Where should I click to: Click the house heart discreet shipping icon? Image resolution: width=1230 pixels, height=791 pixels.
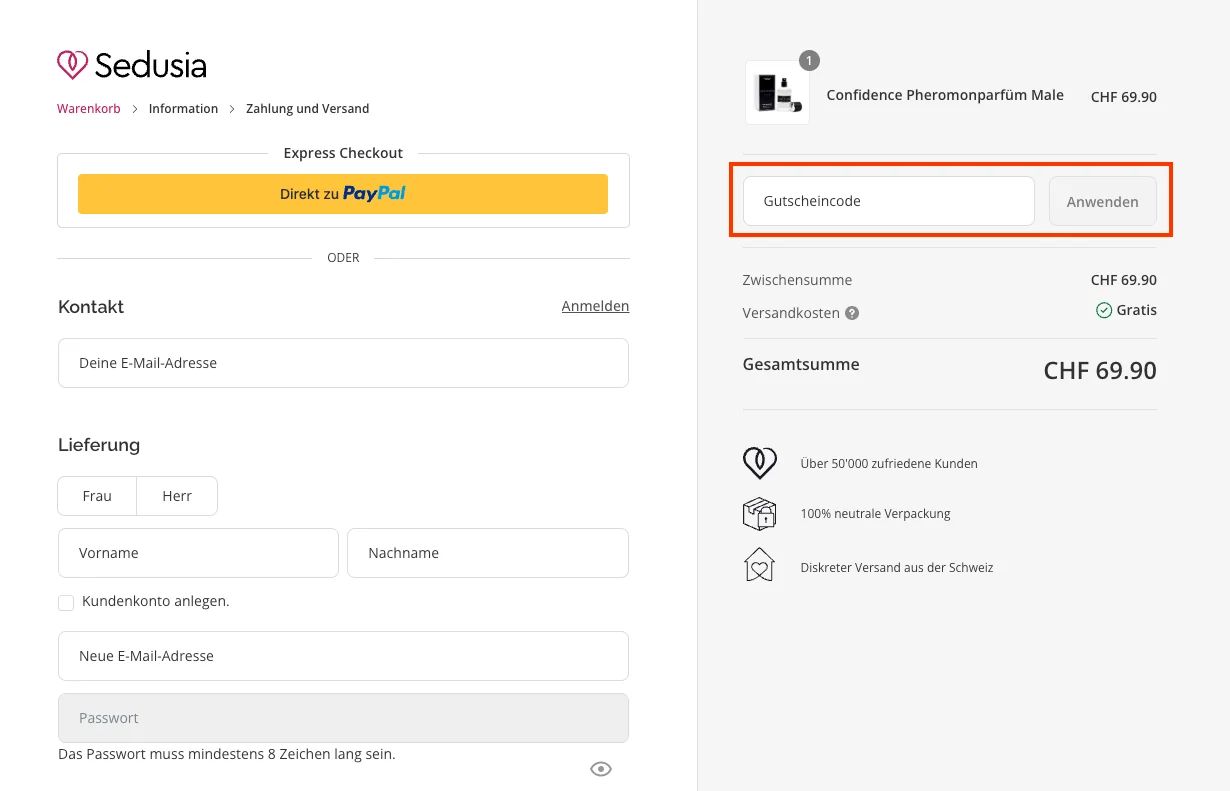759,566
